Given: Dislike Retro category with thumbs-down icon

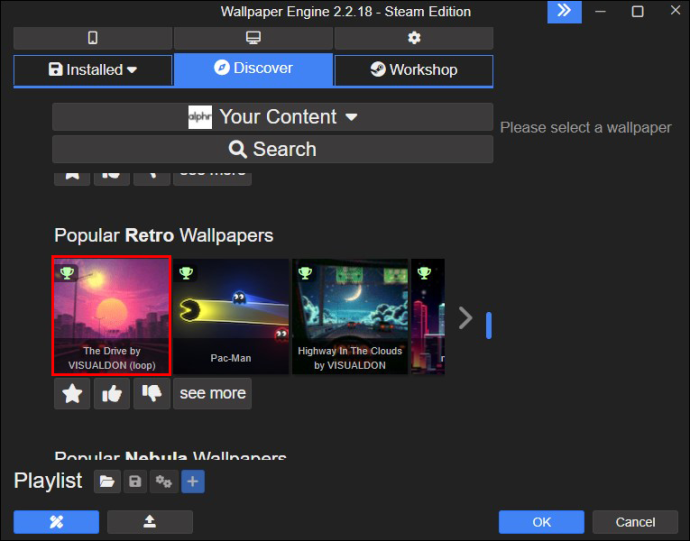Looking at the screenshot, I should pos(152,394).
